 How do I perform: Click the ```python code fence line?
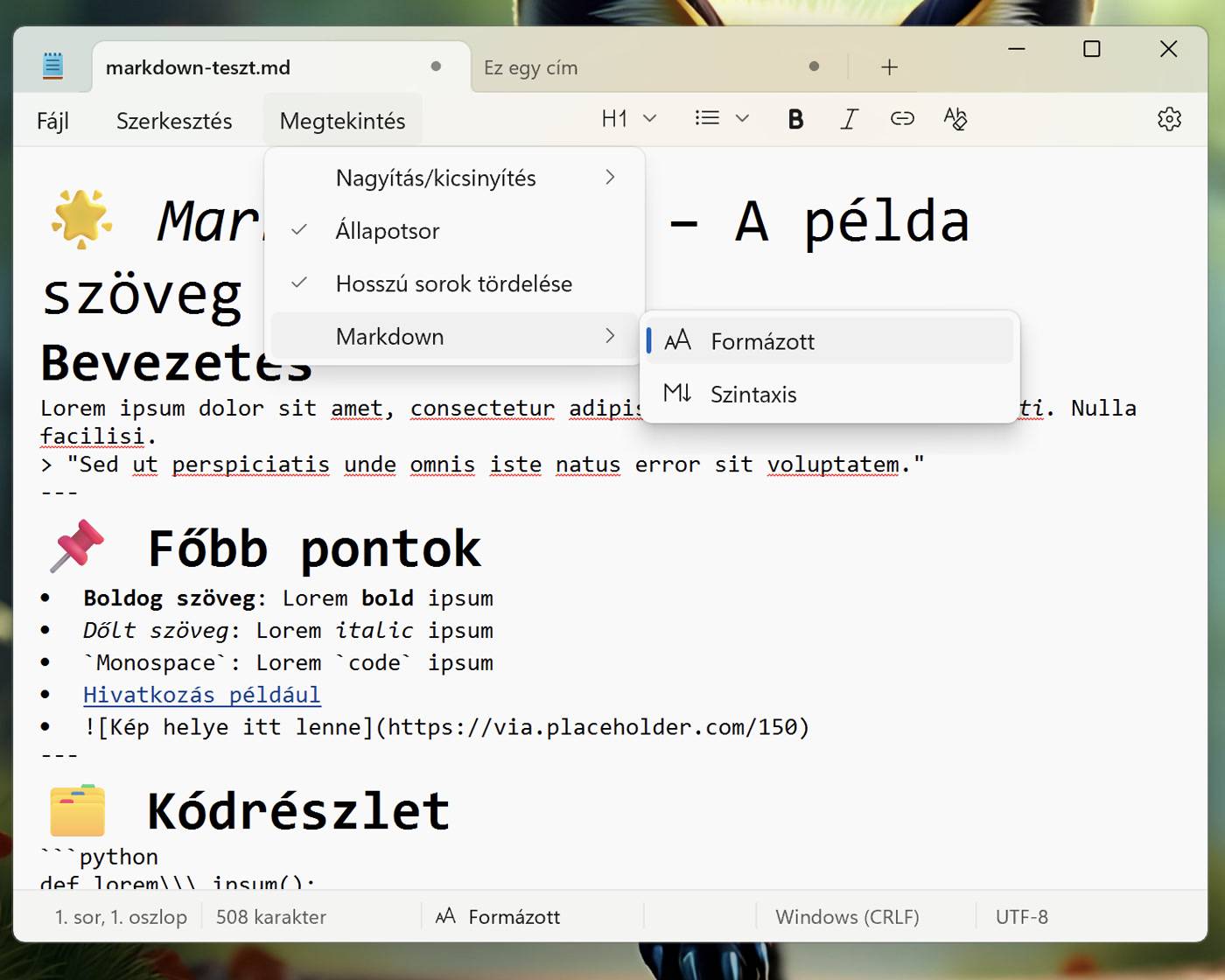click(100, 857)
